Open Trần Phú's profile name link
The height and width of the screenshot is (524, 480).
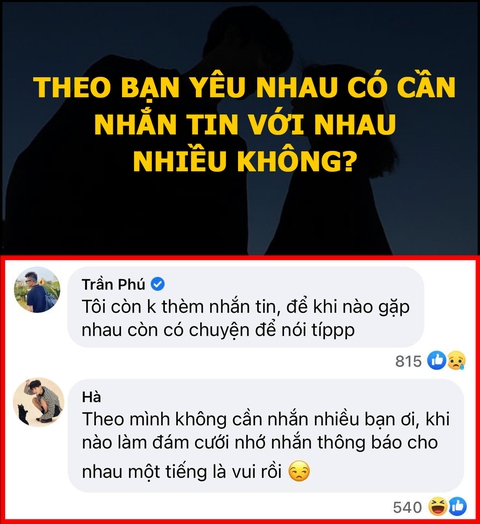click(x=113, y=284)
